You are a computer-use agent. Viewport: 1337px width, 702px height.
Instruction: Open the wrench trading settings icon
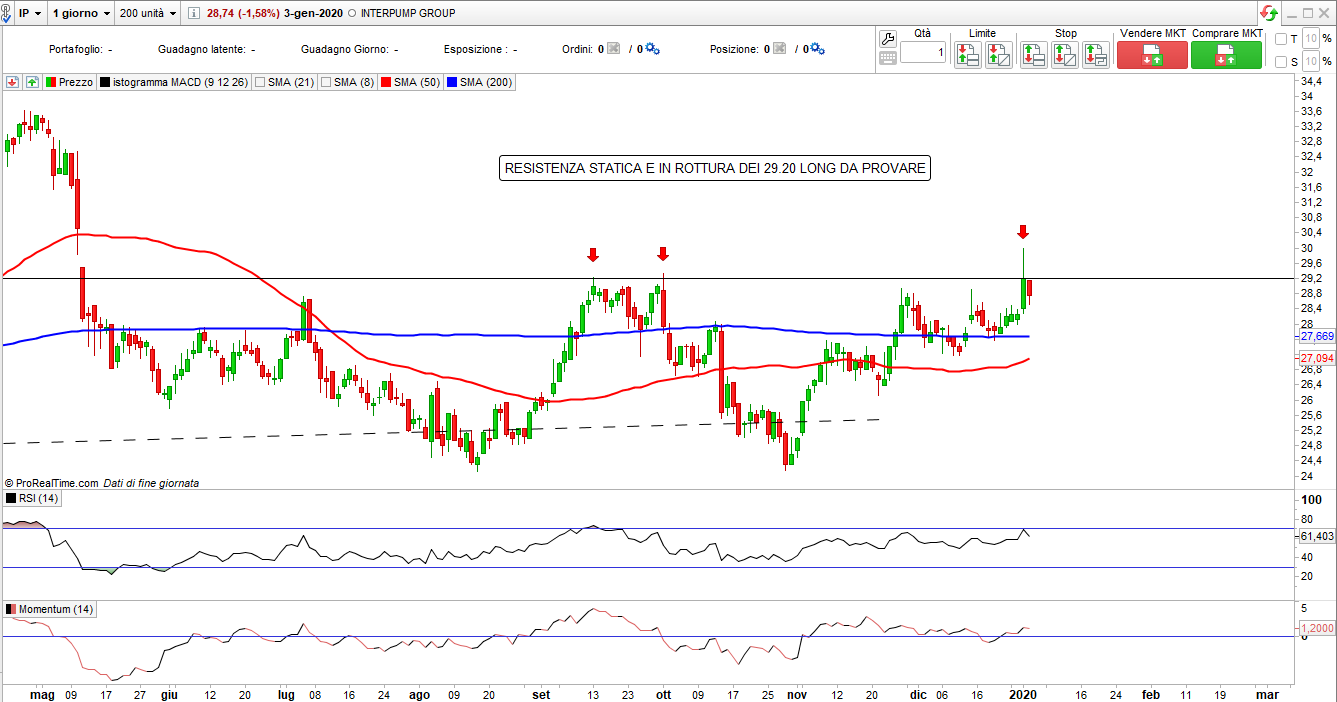pos(887,39)
